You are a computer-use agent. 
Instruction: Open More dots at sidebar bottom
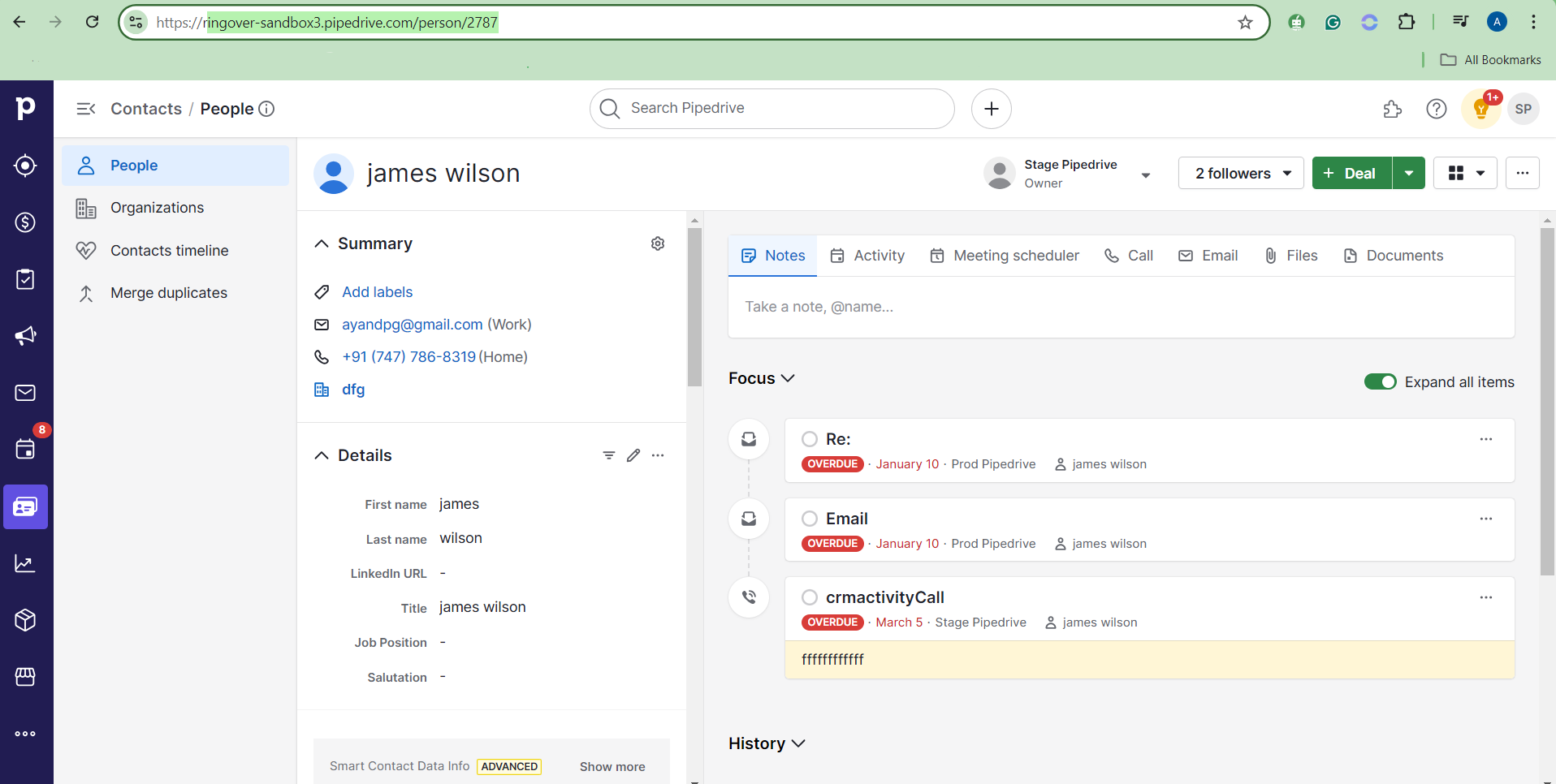(26, 734)
